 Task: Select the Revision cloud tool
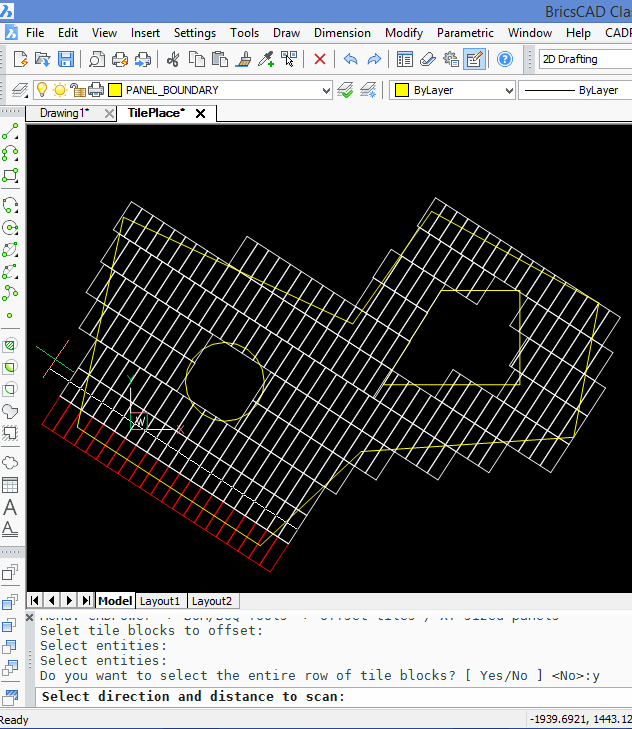[x=11, y=462]
